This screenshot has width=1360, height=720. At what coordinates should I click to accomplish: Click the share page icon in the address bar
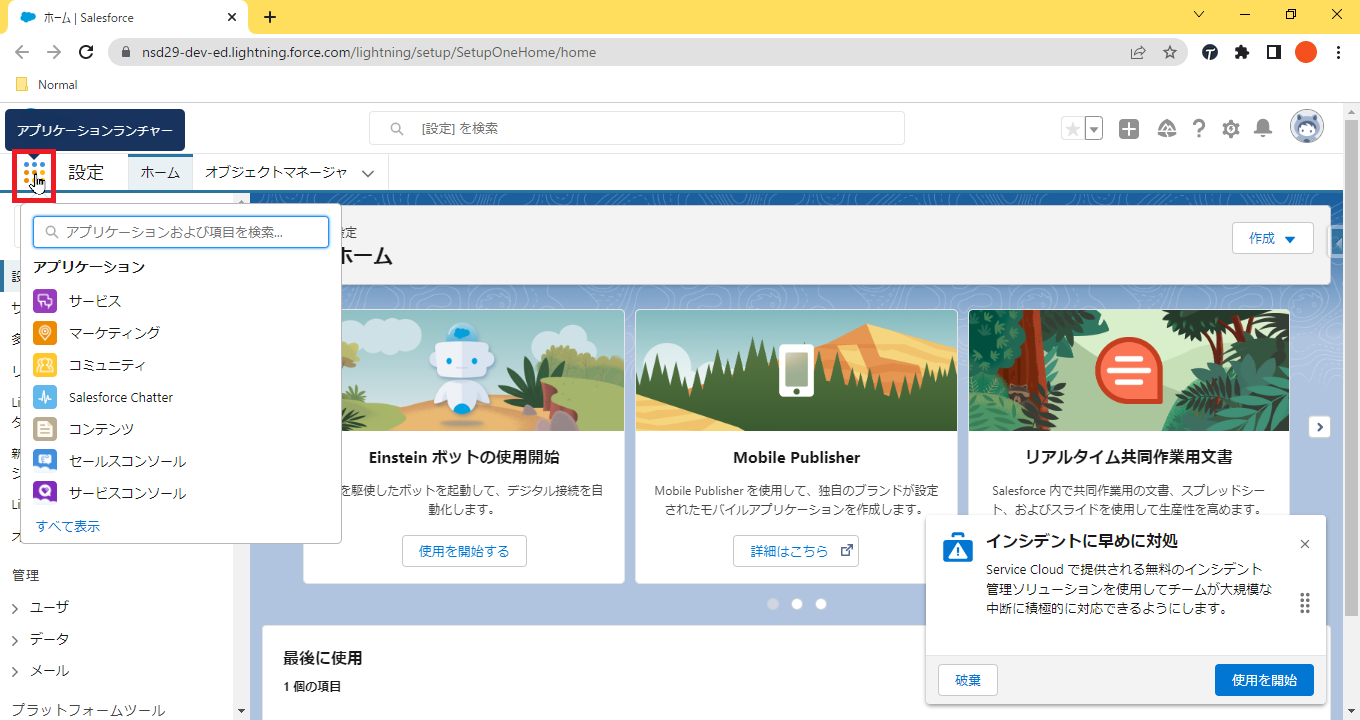click(x=1138, y=52)
